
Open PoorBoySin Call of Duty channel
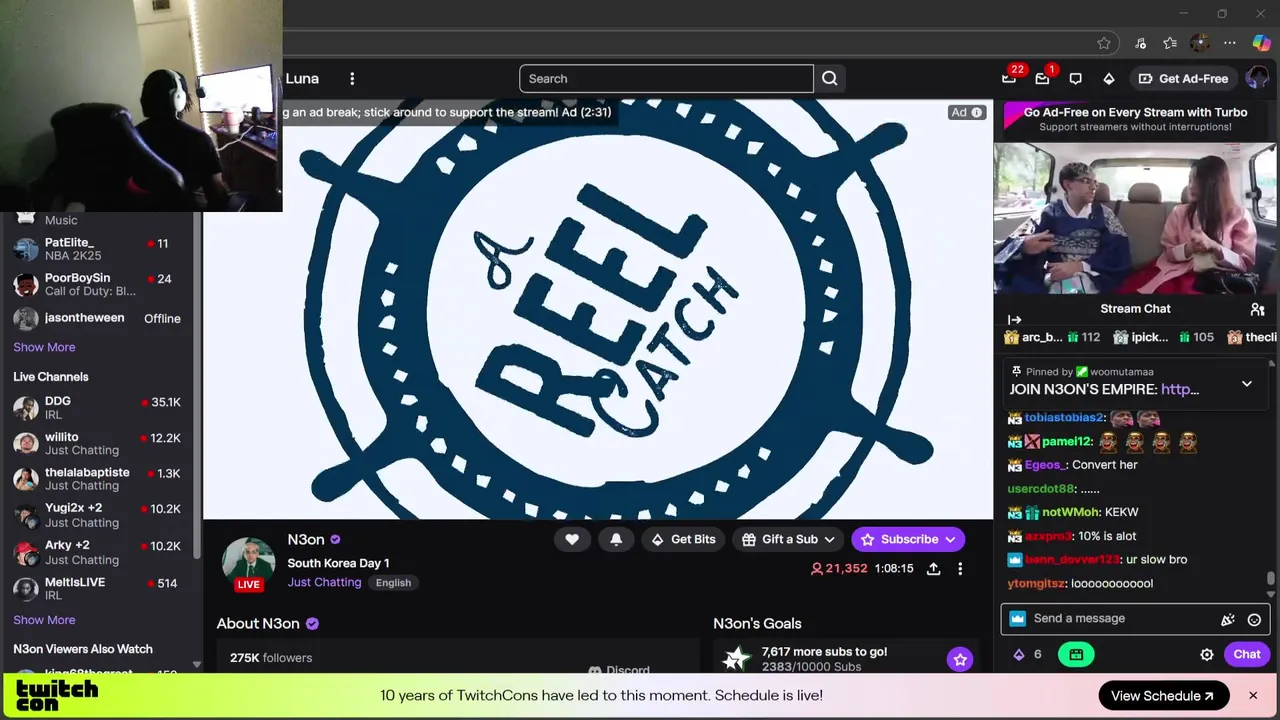(x=97, y=284)
